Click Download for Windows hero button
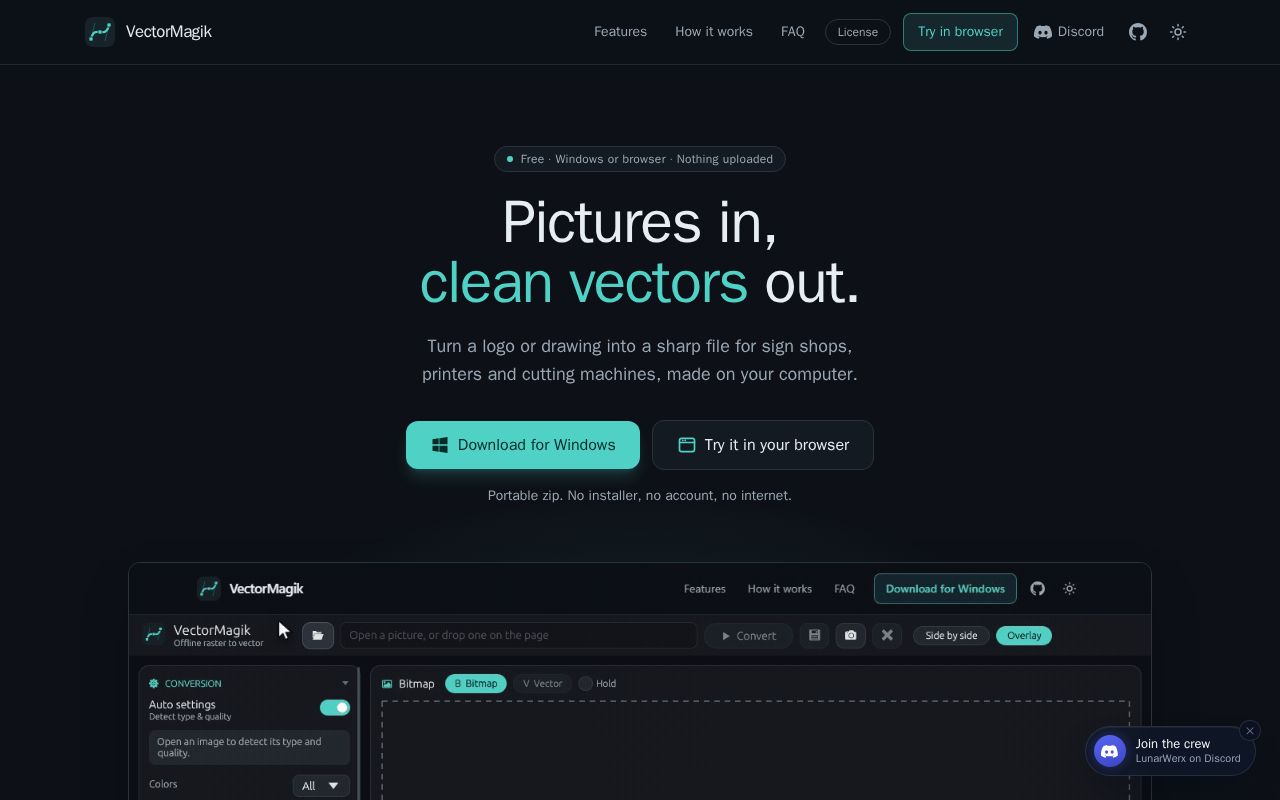 [x=523, y=445]
